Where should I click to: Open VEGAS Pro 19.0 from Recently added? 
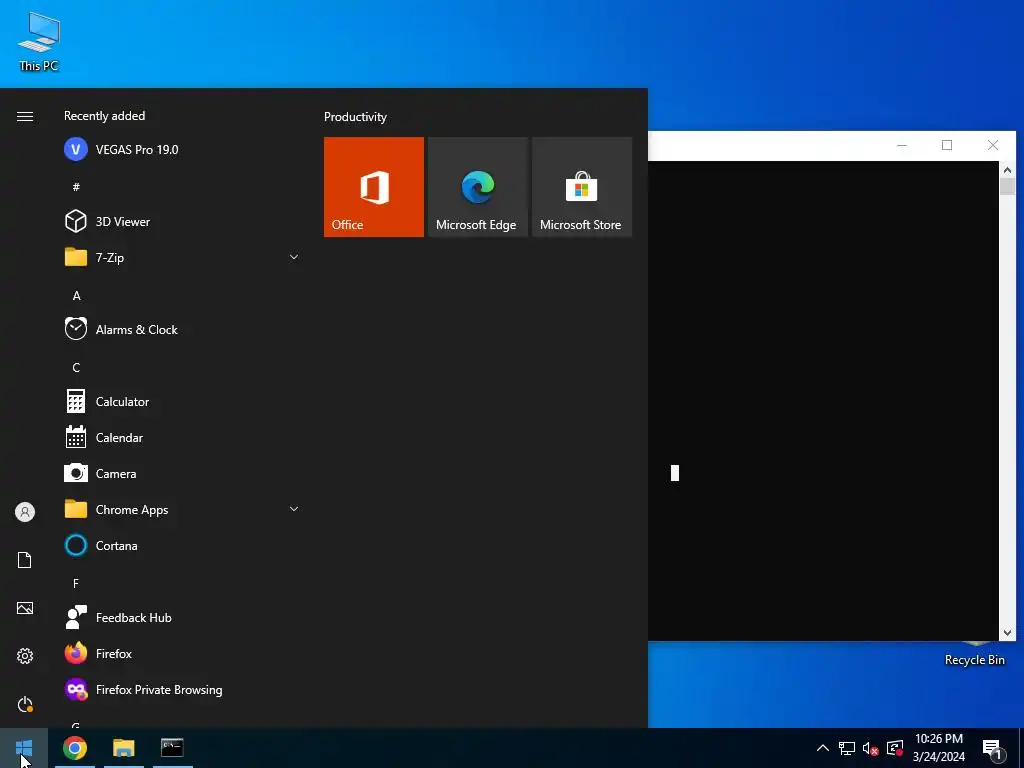[181, 150]
